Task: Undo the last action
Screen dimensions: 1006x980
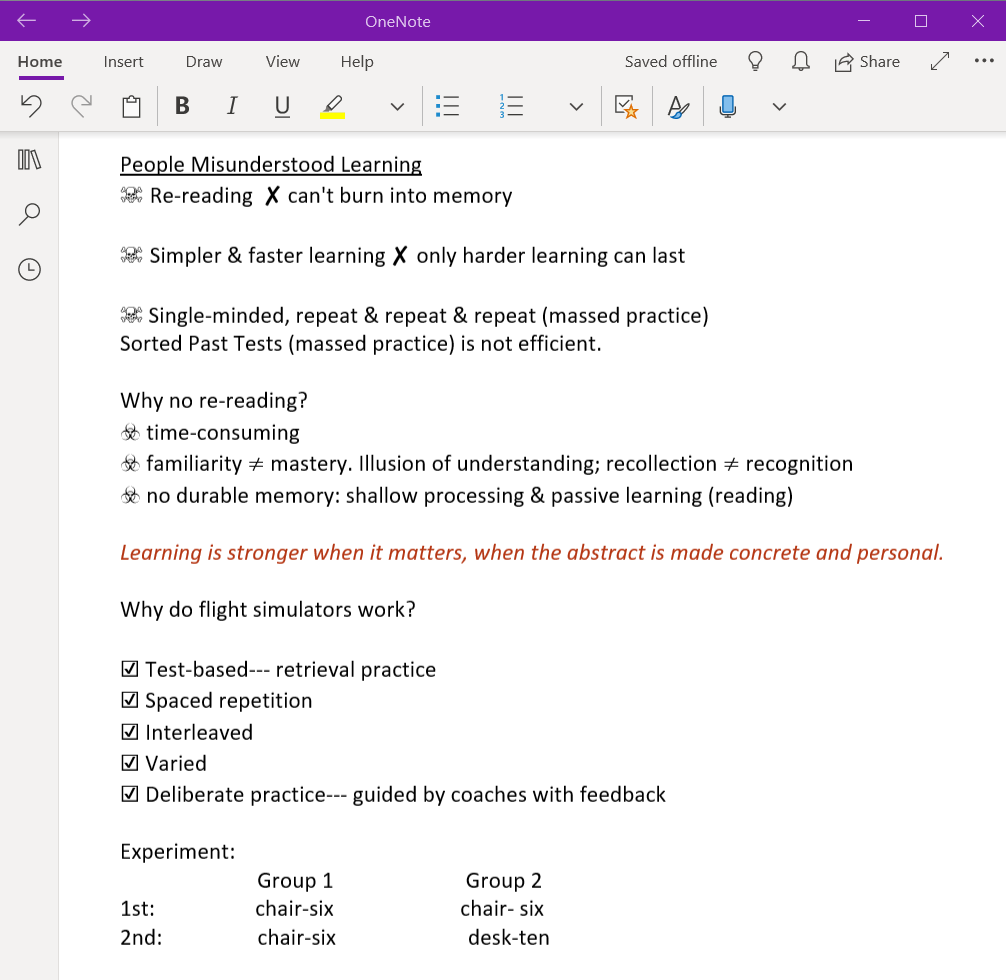Action: pyautogui.click(x=31, y=106)
